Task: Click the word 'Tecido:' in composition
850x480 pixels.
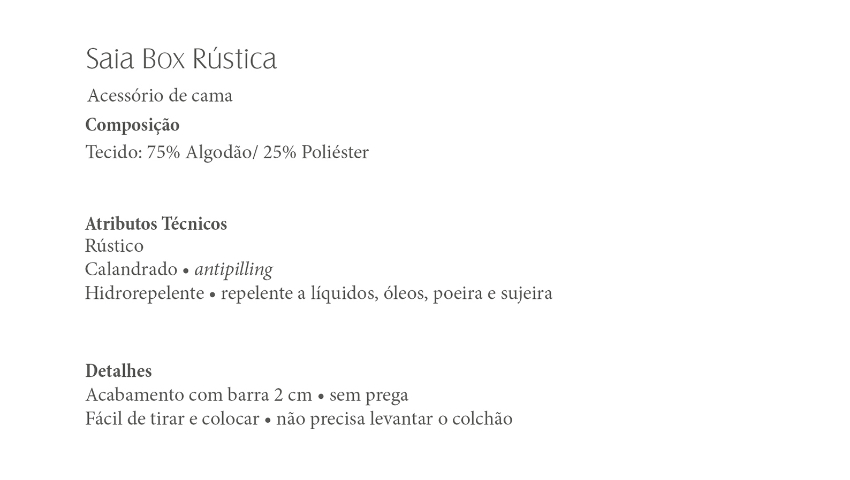Action: point(114,152)
